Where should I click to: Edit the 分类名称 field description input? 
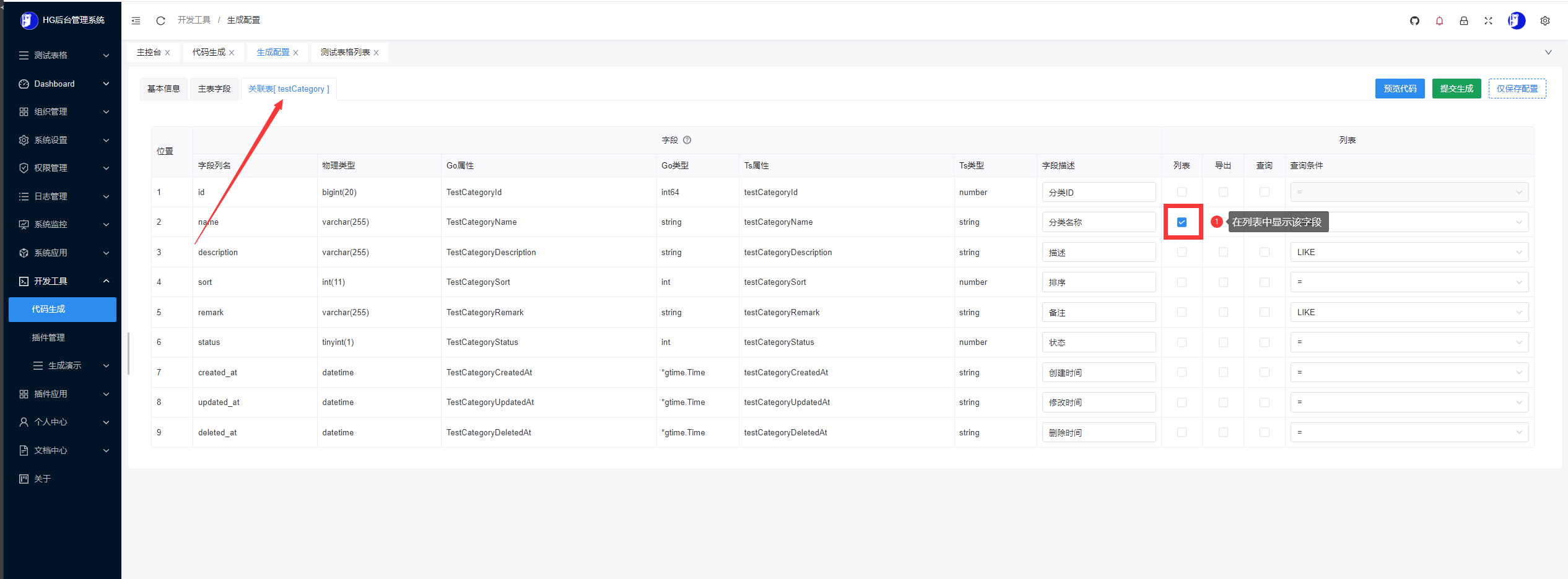point(1099,222)
